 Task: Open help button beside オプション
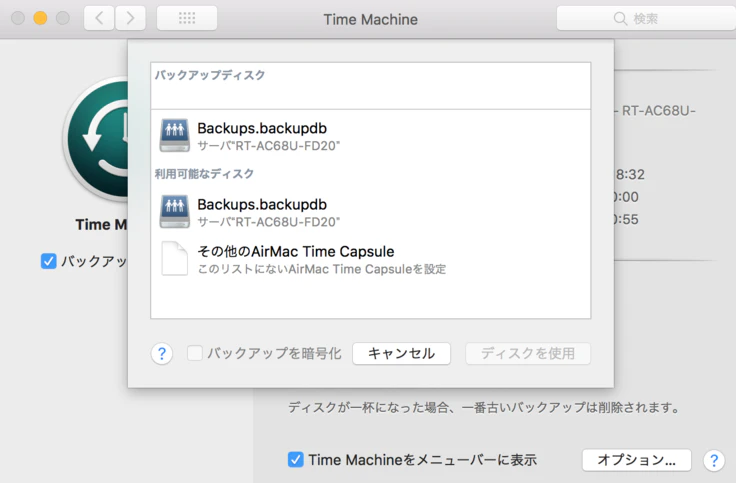click(x=714, y=460)
